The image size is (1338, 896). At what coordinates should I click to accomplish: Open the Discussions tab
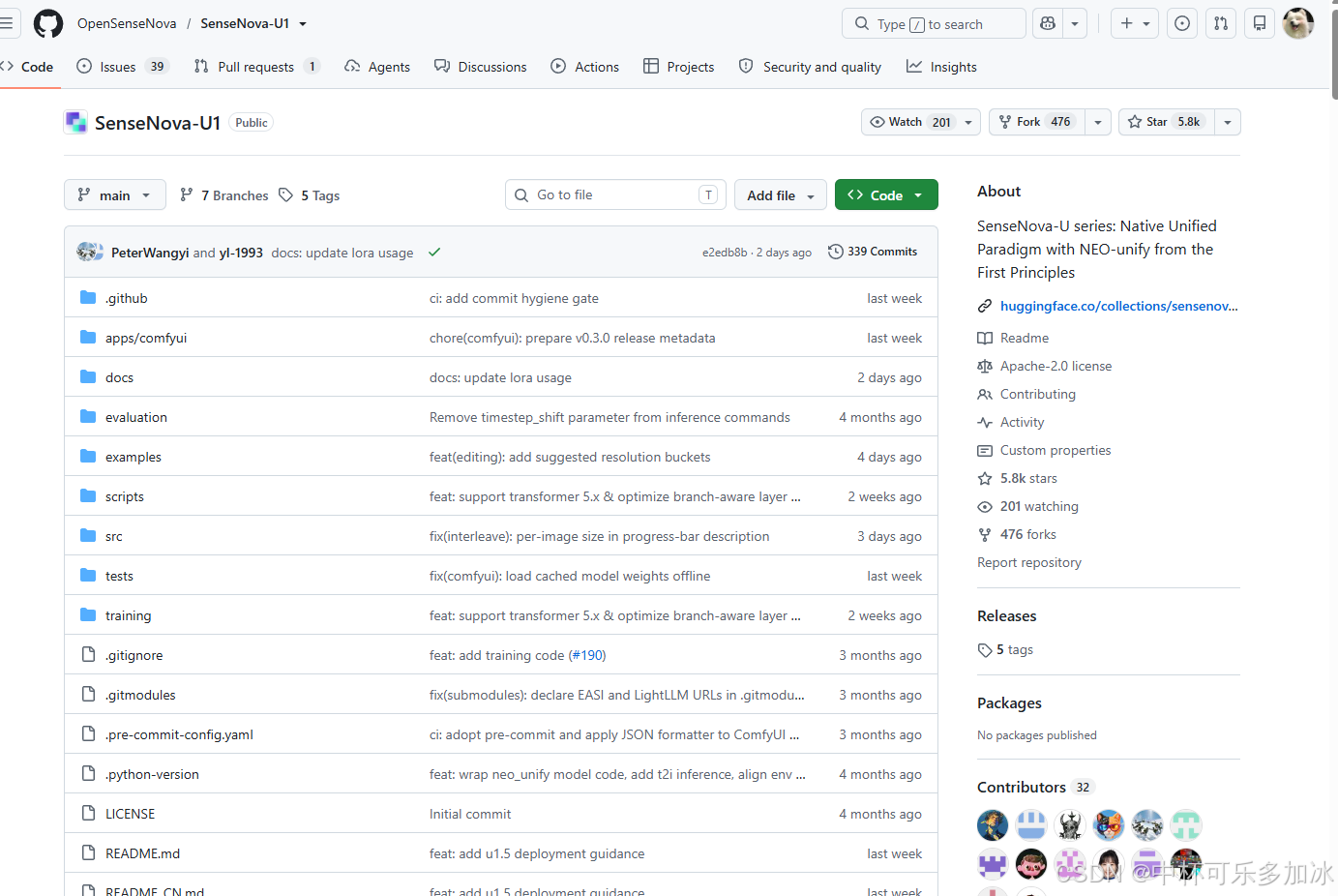click(x=481, y=67)
